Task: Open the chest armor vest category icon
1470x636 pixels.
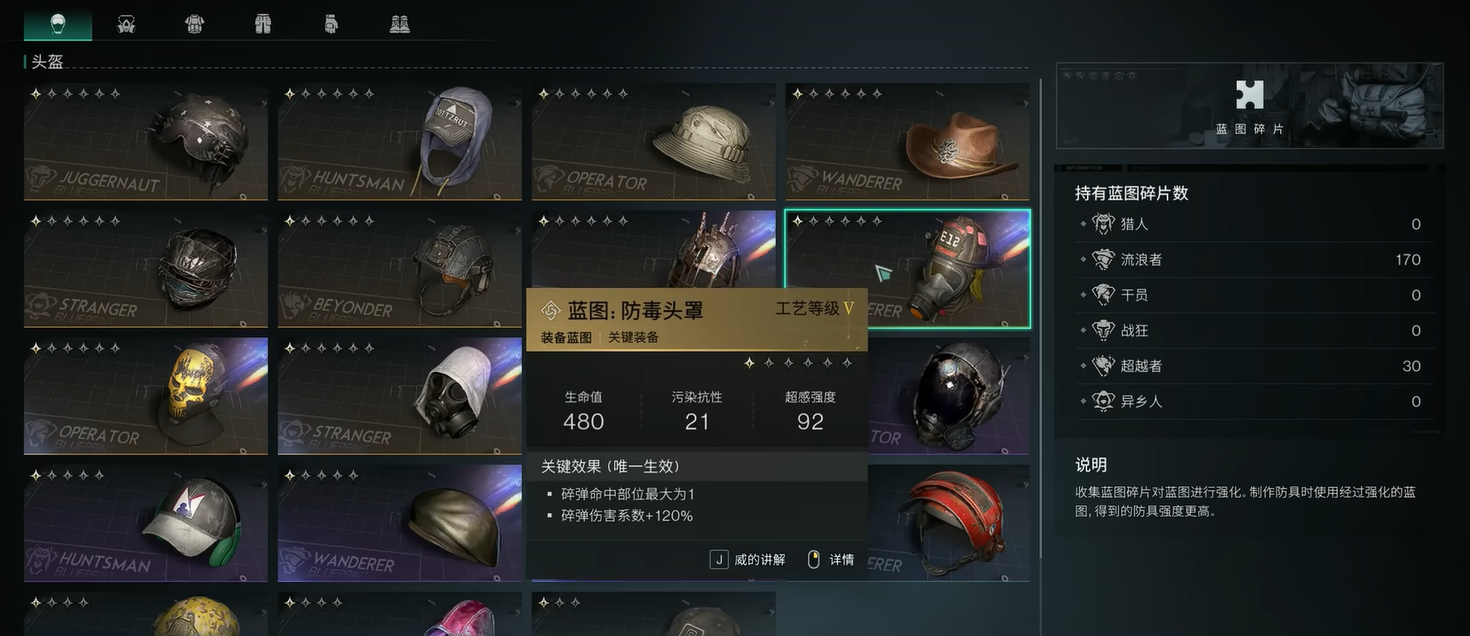Action: click(x=195, y=24)
